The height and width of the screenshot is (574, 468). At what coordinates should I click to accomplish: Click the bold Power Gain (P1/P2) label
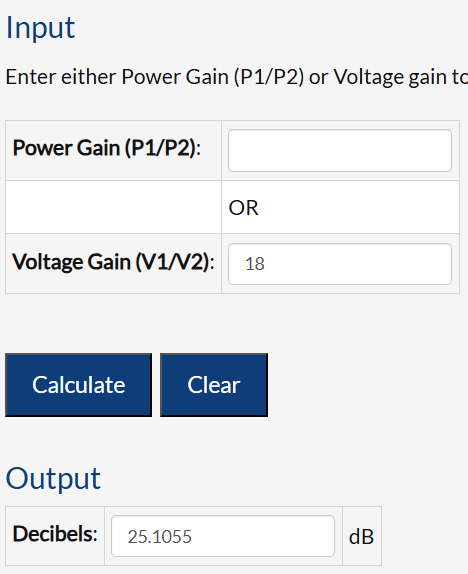[x=107, y=148]
